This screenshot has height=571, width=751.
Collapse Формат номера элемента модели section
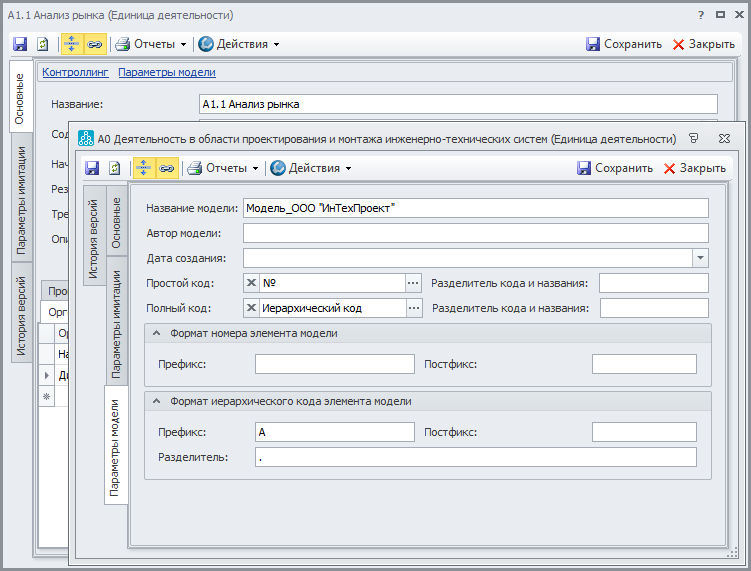pyautogui.click(x=157, y=333)
